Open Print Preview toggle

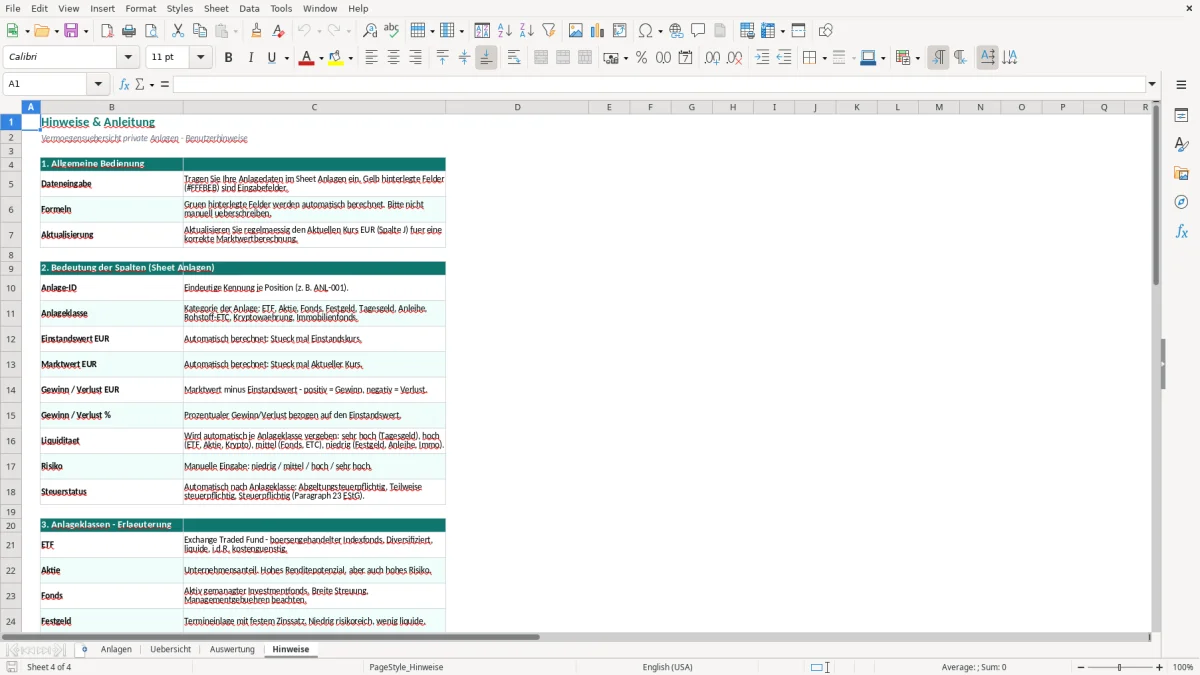point(151,31)
